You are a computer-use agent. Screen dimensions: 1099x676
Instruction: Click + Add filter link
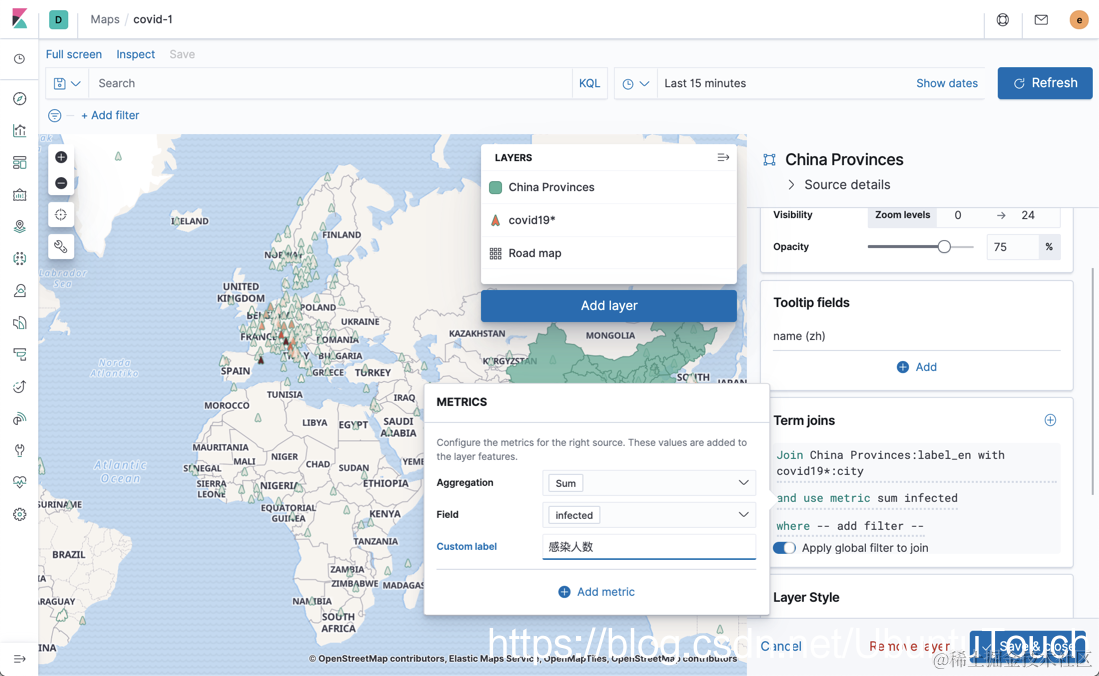(x=110, y=115)
